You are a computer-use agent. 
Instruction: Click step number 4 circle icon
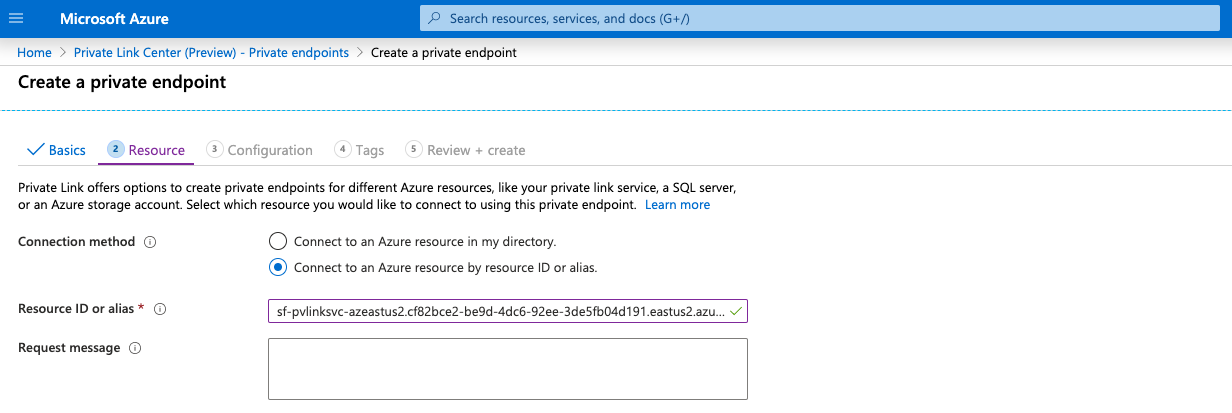click(342, 149)
